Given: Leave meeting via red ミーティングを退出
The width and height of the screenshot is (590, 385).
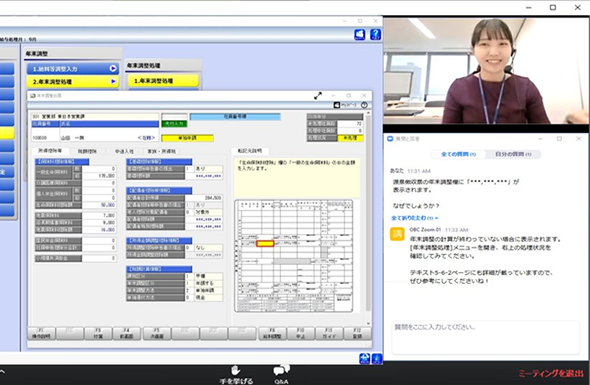Looking at the screenshot, I should click(550, 374).
